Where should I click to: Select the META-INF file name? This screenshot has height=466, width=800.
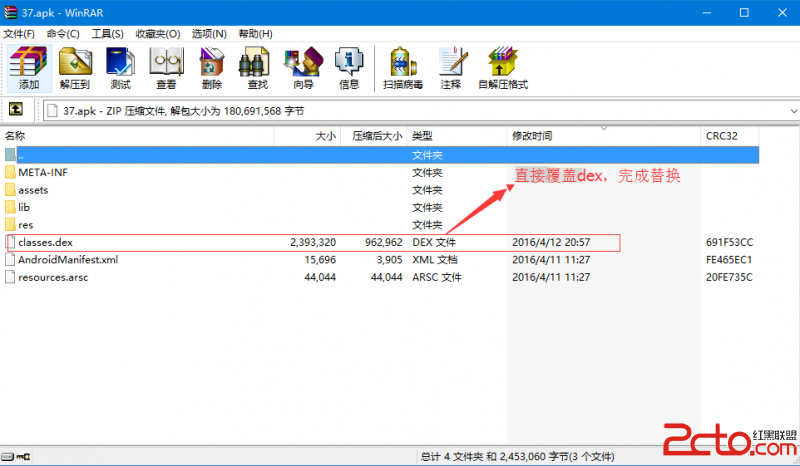point(43,173)
